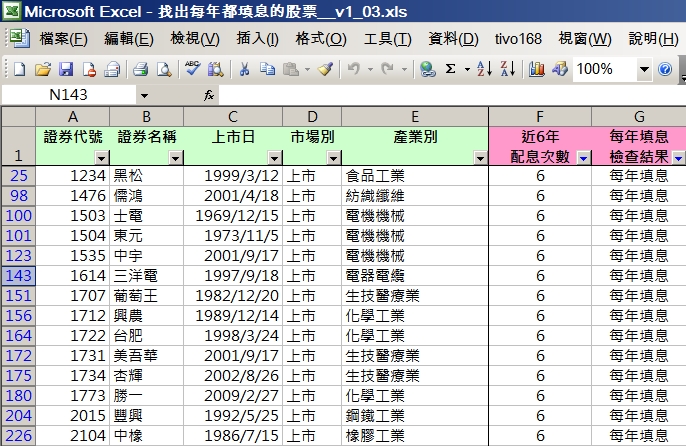Open a file with the folder icon
The image size is (686, 446).
43,69
